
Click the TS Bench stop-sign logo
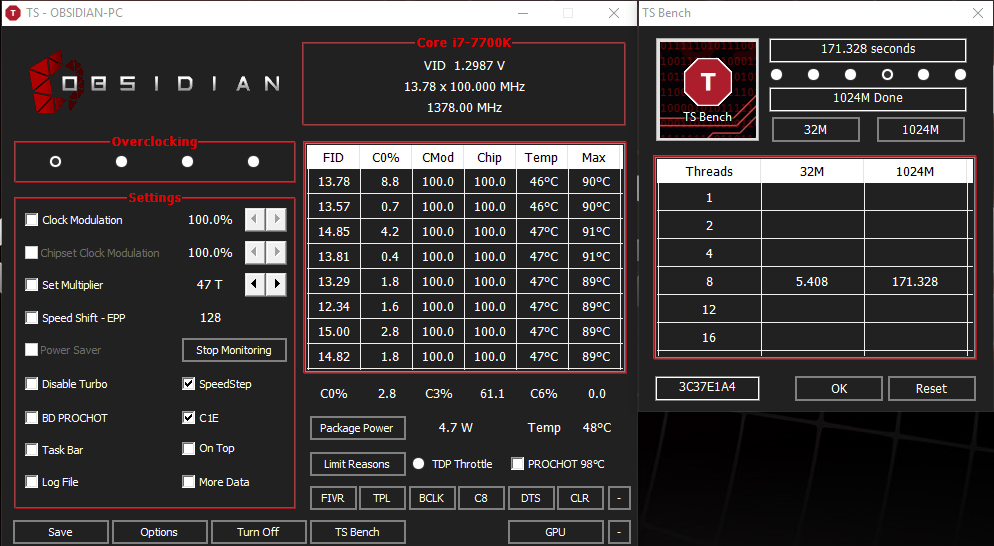[707, 89]
